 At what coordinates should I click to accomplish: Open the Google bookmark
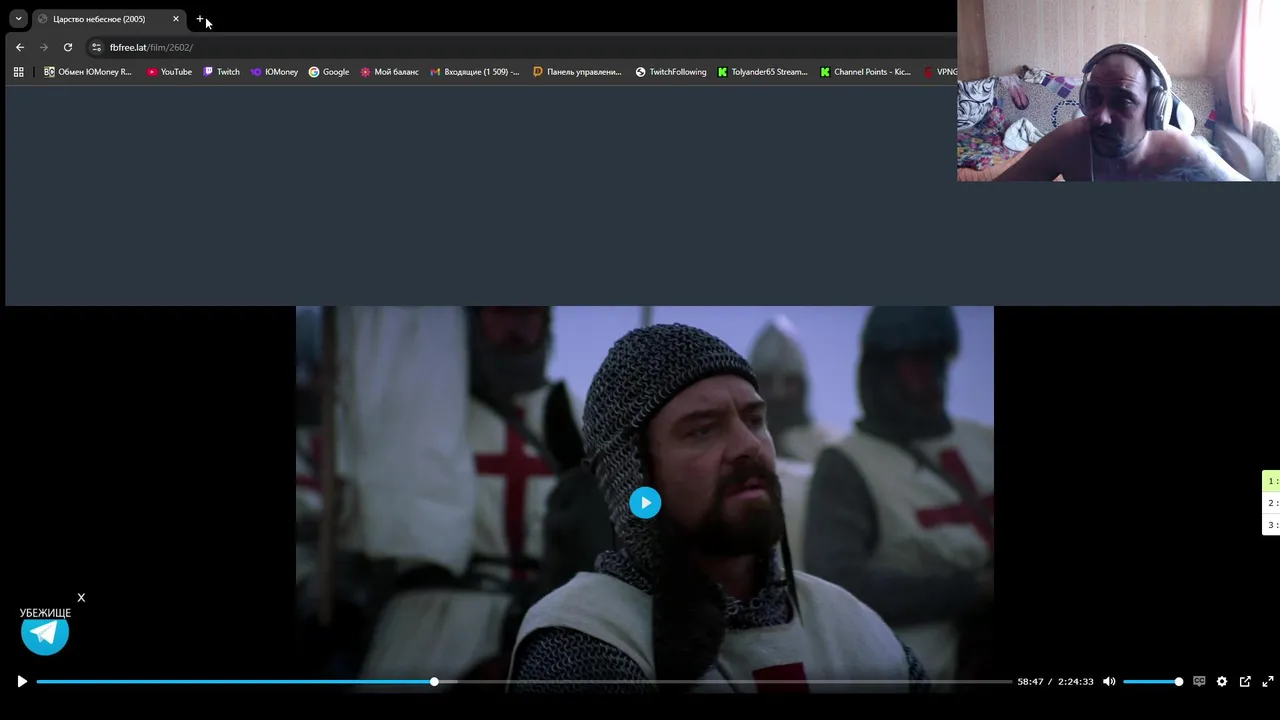pyautogui.click(x=329, y=72)
